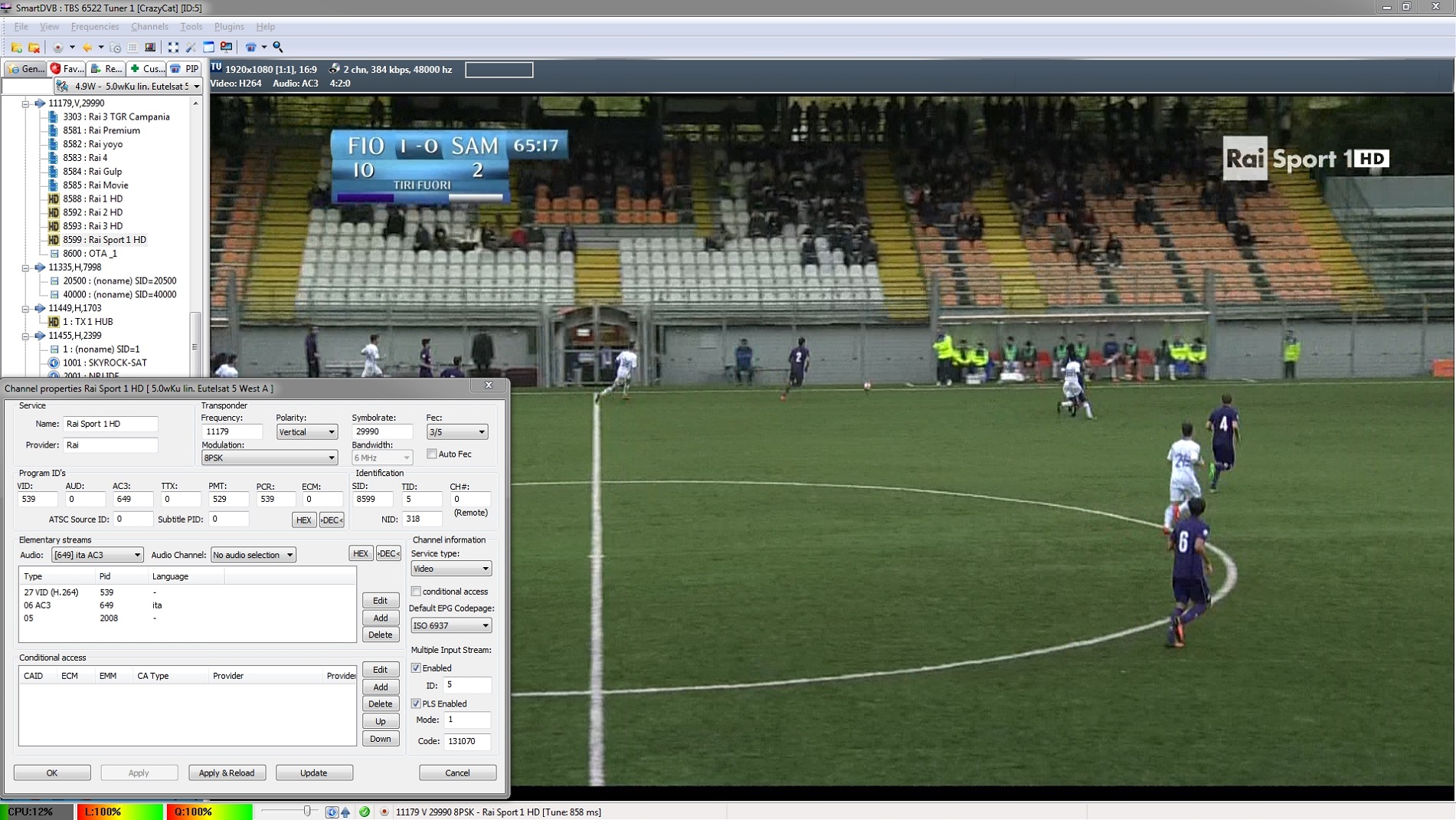
Task: Click the signal quality Q:100% bar
Action: (x=210, y=812)
